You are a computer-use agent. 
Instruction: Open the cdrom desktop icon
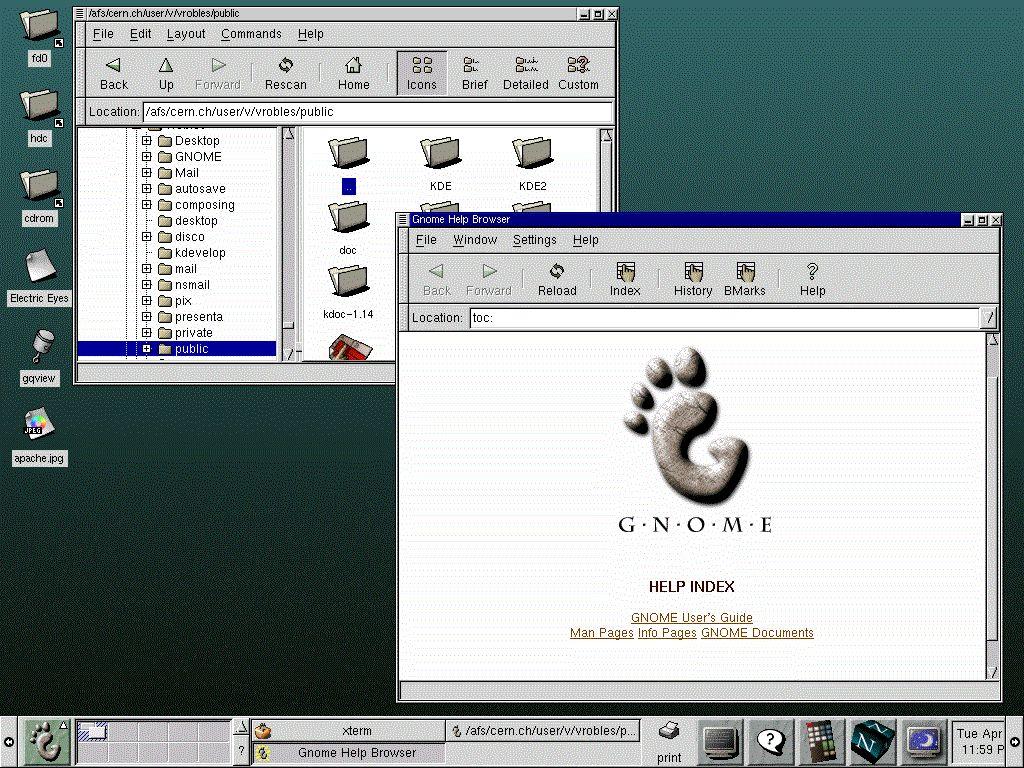click(x=39, y=196)
